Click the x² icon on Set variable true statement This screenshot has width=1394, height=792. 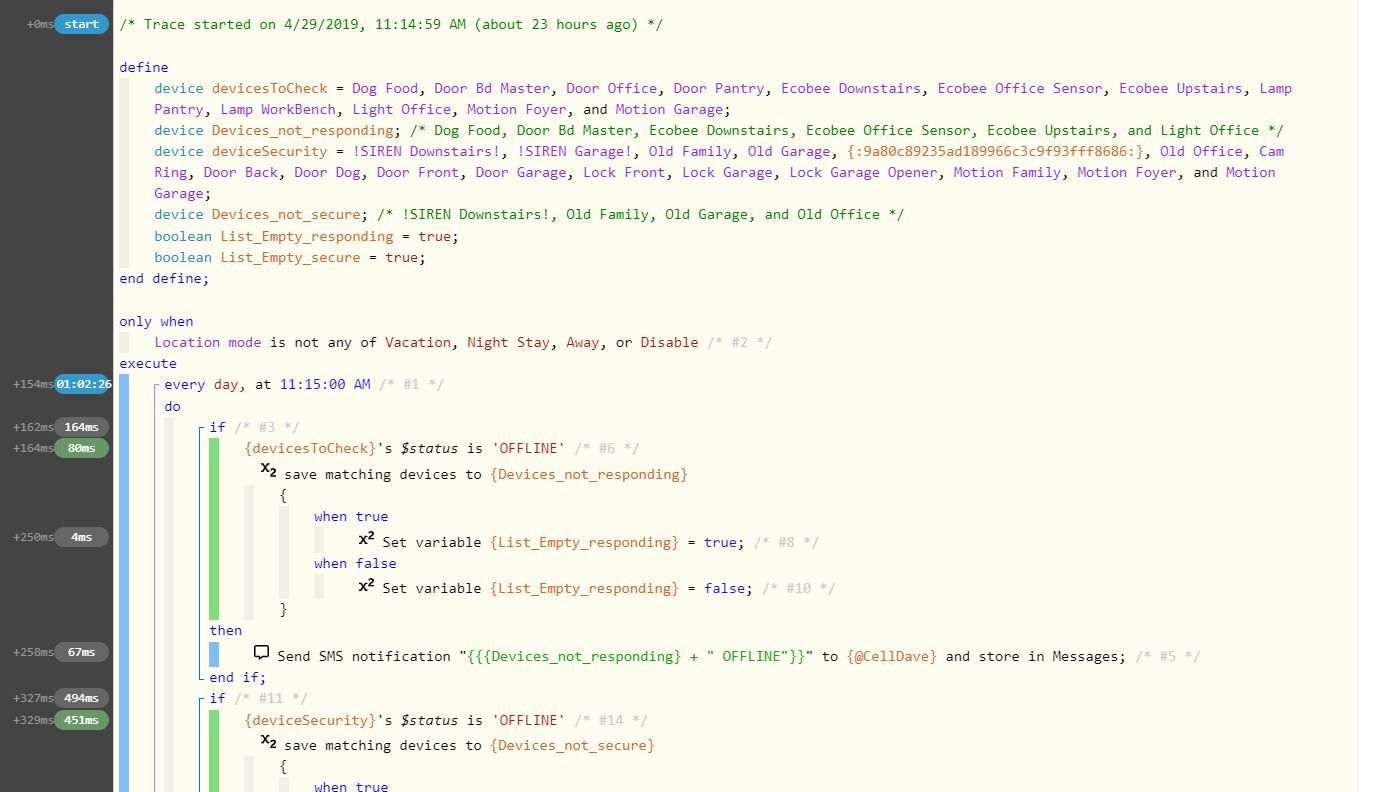point(364,539)
